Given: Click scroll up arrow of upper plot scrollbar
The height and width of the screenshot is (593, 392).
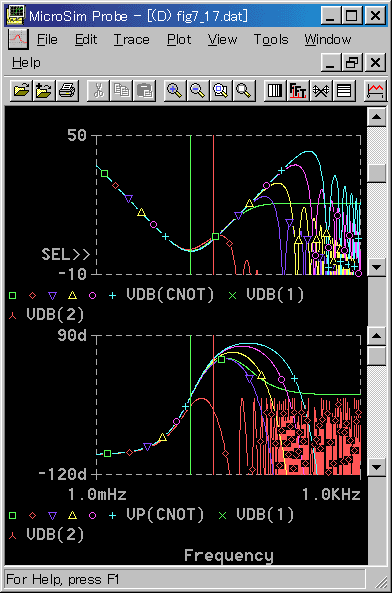Looking at the screenshot, I should click(x=377, y=117).
